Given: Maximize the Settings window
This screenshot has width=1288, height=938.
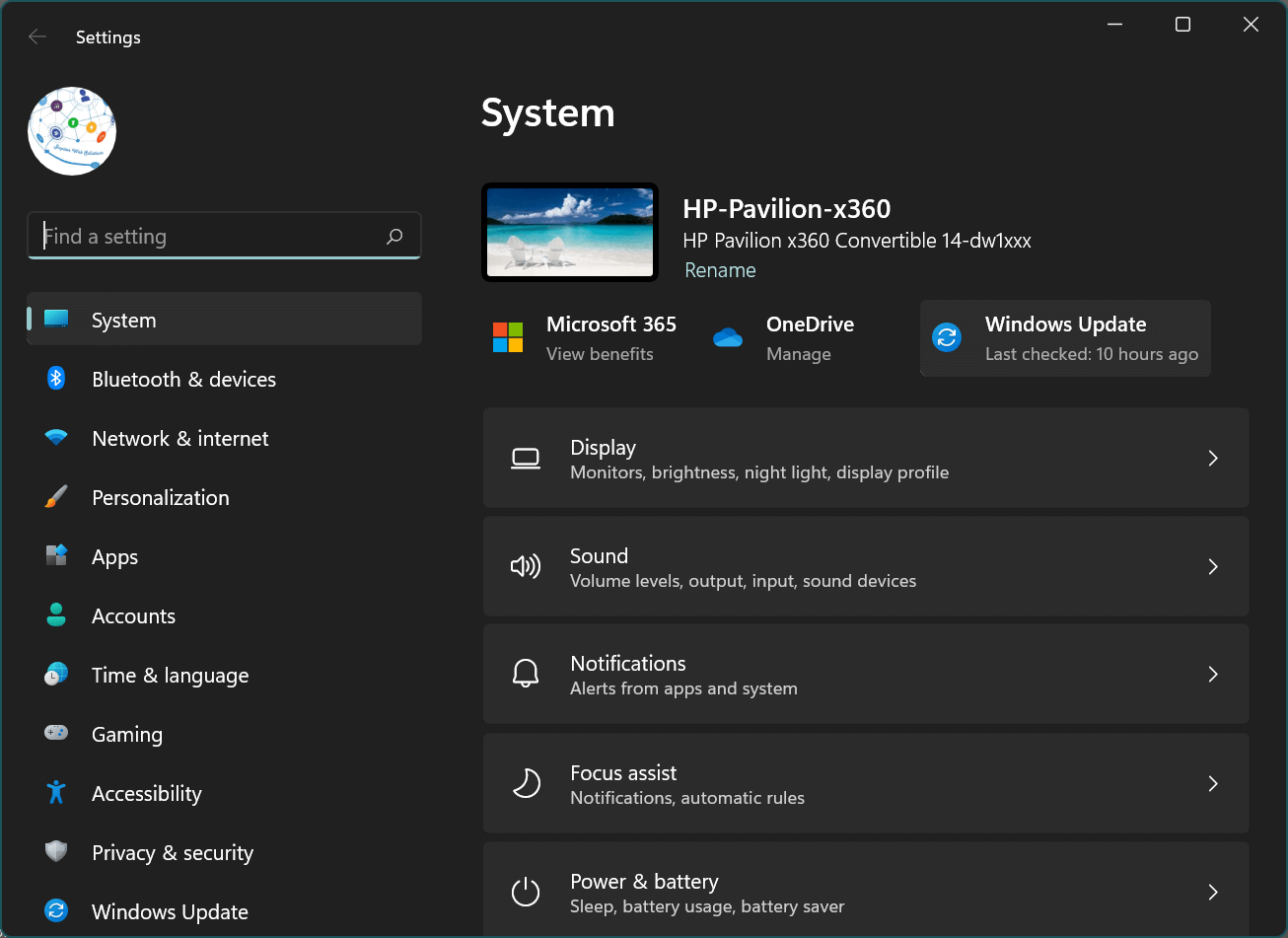Looking at the screenshot, I should click(x=1182, y=25).
